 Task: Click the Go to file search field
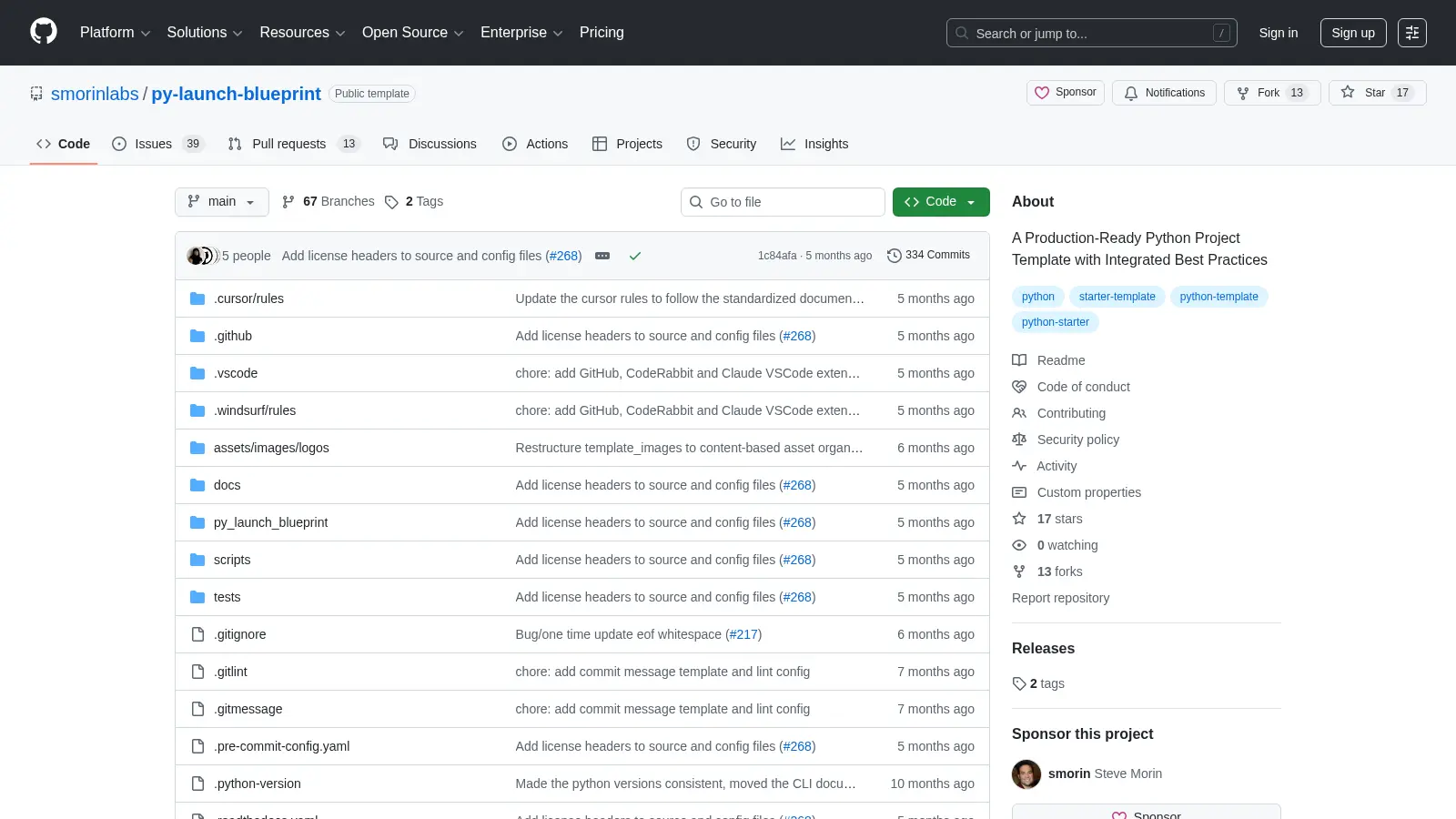(x=783, y=202)
